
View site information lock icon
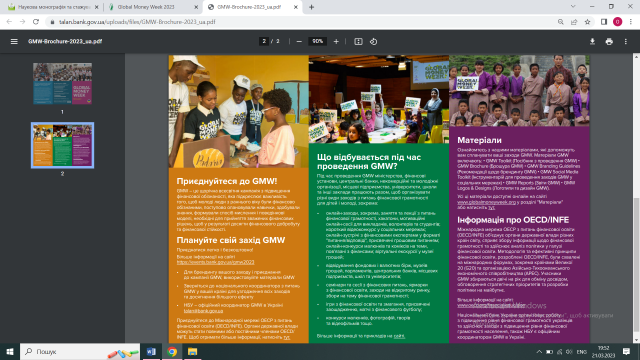pos(52,22)
